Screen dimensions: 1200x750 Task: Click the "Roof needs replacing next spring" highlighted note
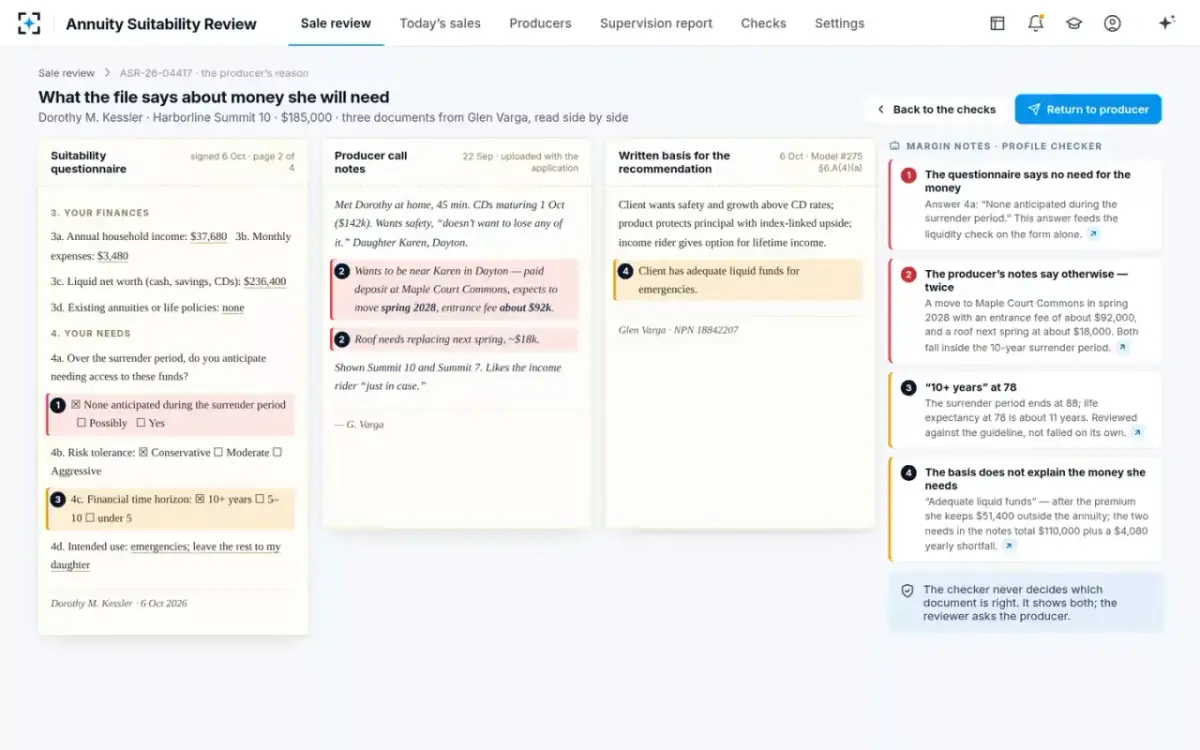click(x=453, y=339)
